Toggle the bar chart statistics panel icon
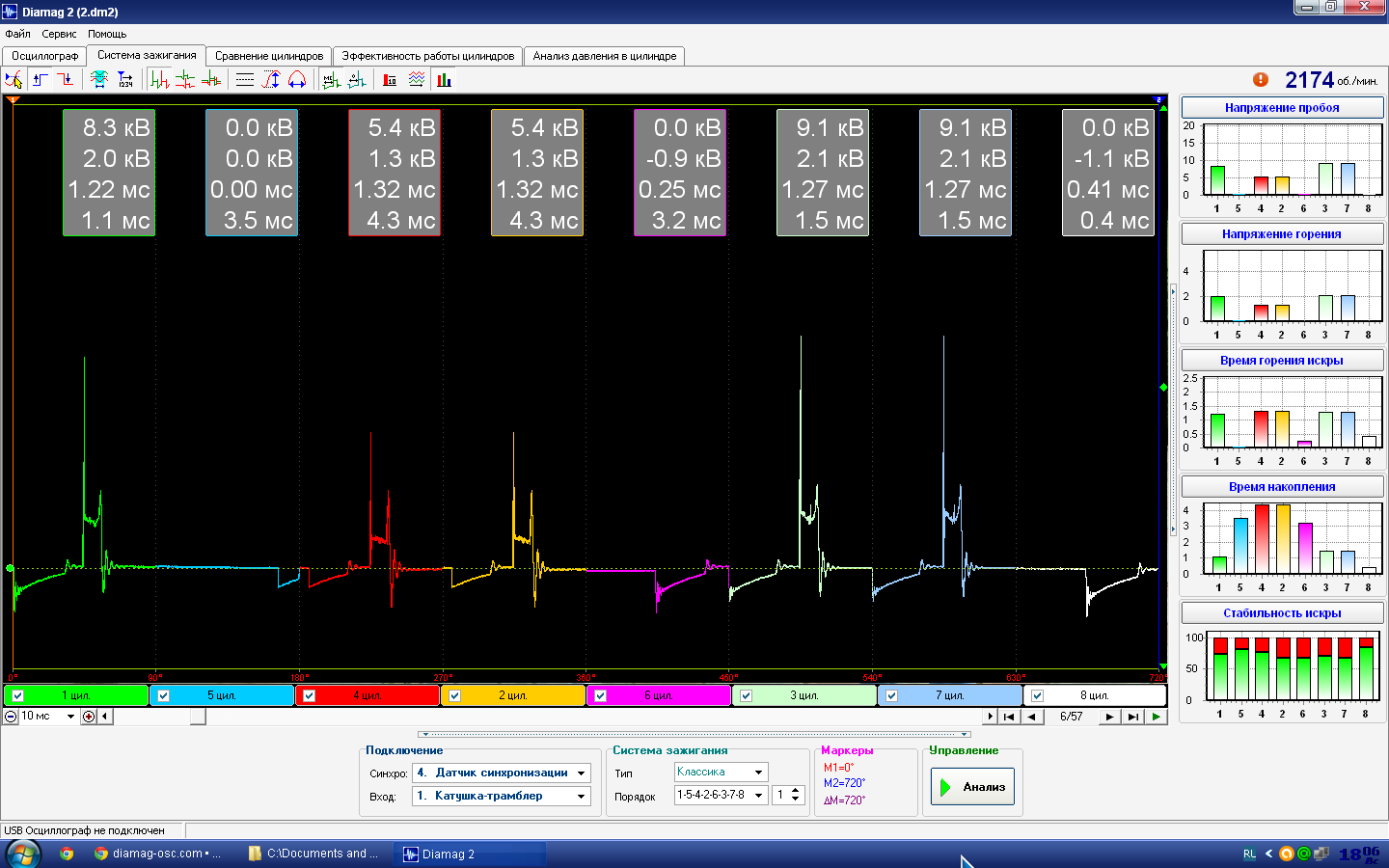 pyautogui.click(x=444, y=80)
